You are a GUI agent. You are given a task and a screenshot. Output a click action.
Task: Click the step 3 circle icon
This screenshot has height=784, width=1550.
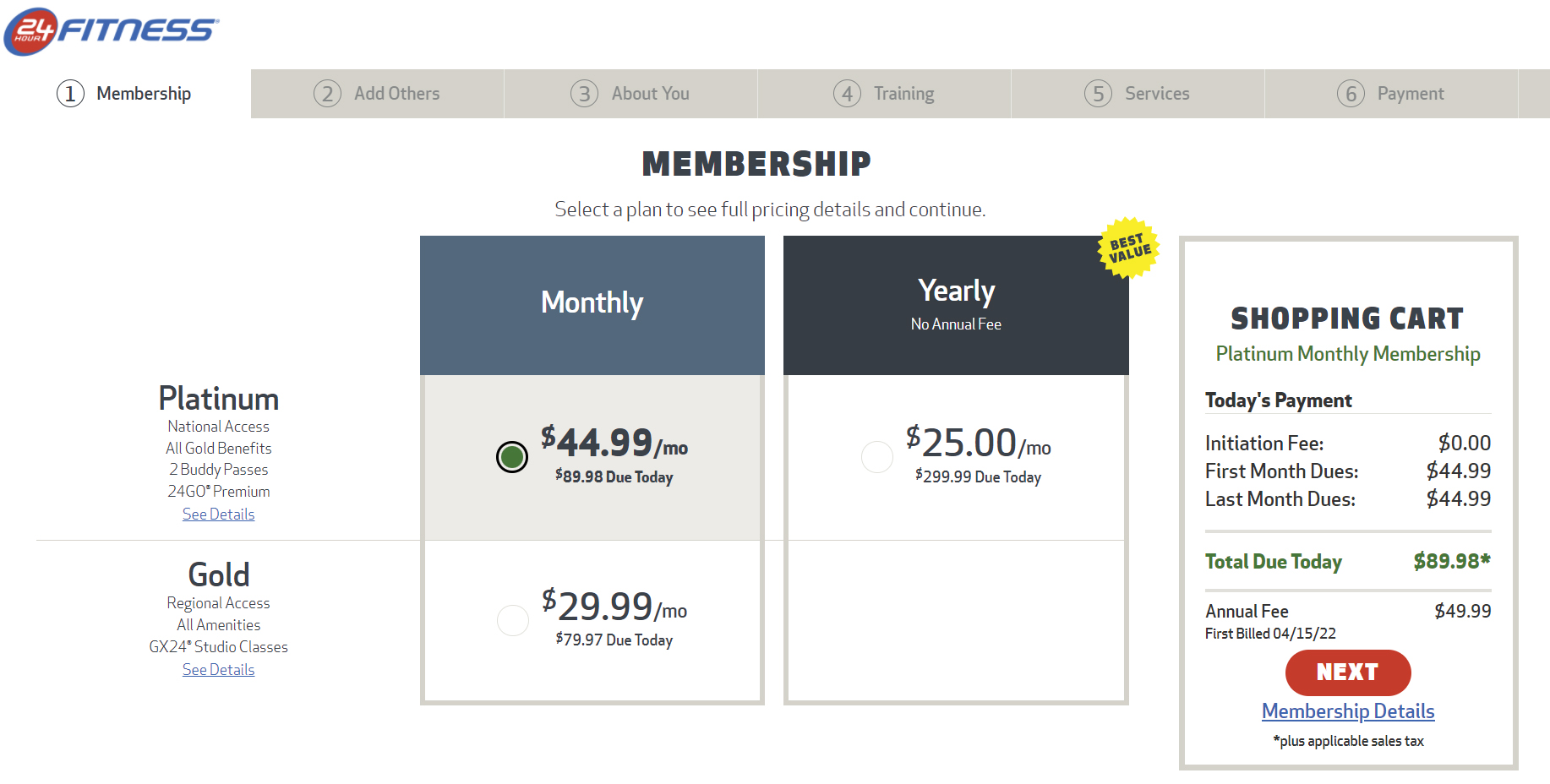click(584, 94)
